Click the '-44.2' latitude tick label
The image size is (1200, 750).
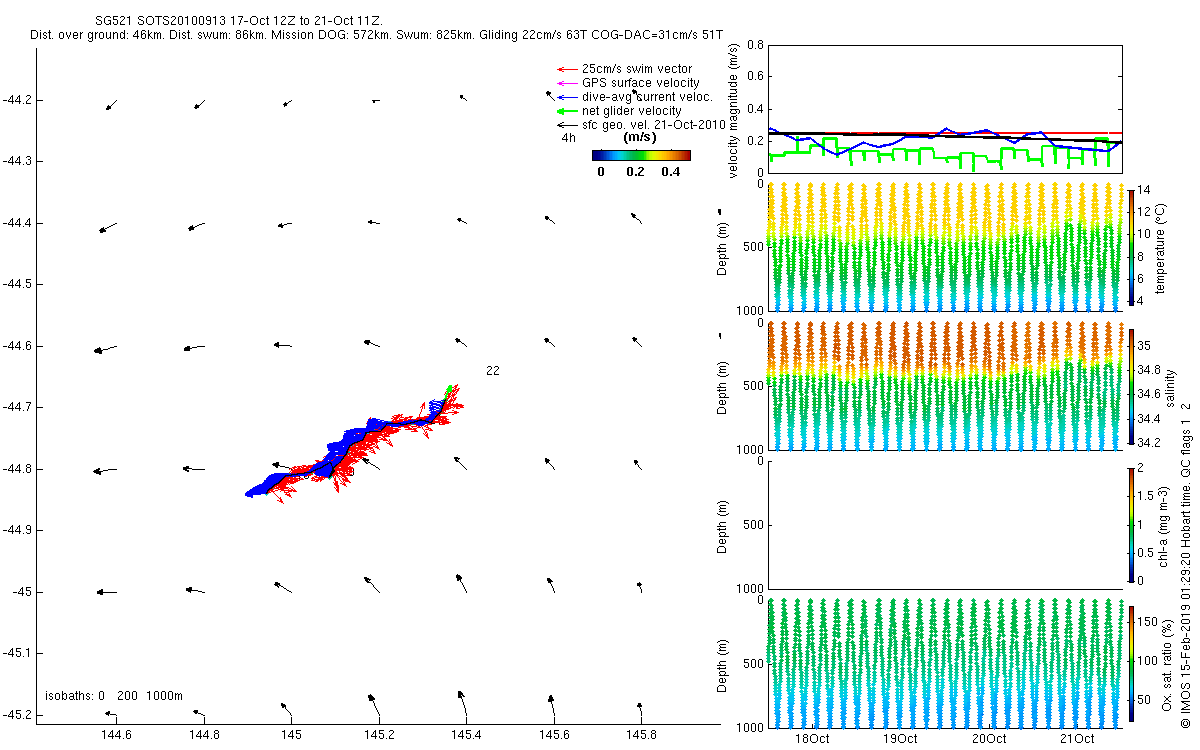[x=18, y=100]
